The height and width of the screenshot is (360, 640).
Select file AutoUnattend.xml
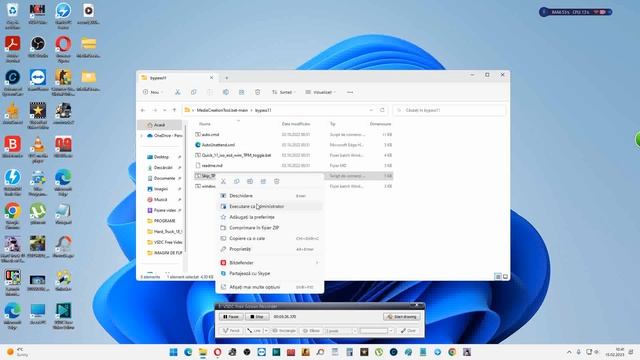pyautogui.click(x=218, y=145)
